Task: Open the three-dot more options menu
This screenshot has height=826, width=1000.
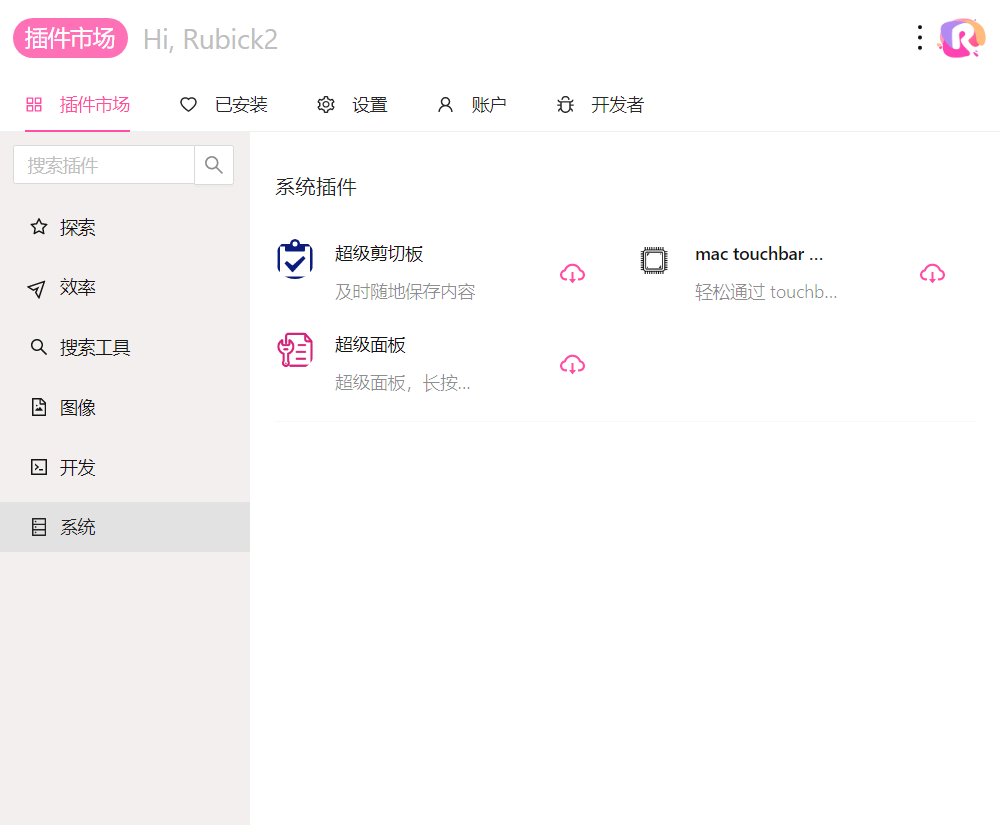Action: (x=920, y=38)
